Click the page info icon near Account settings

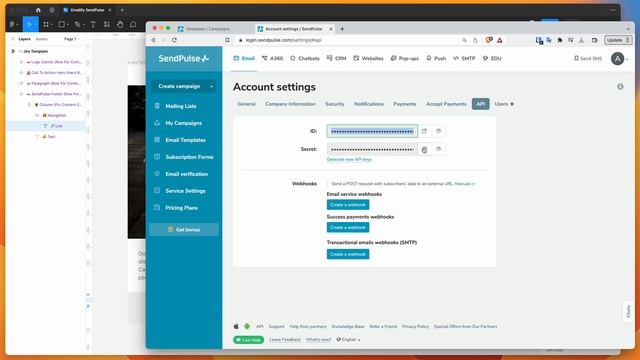click(620, 87)
